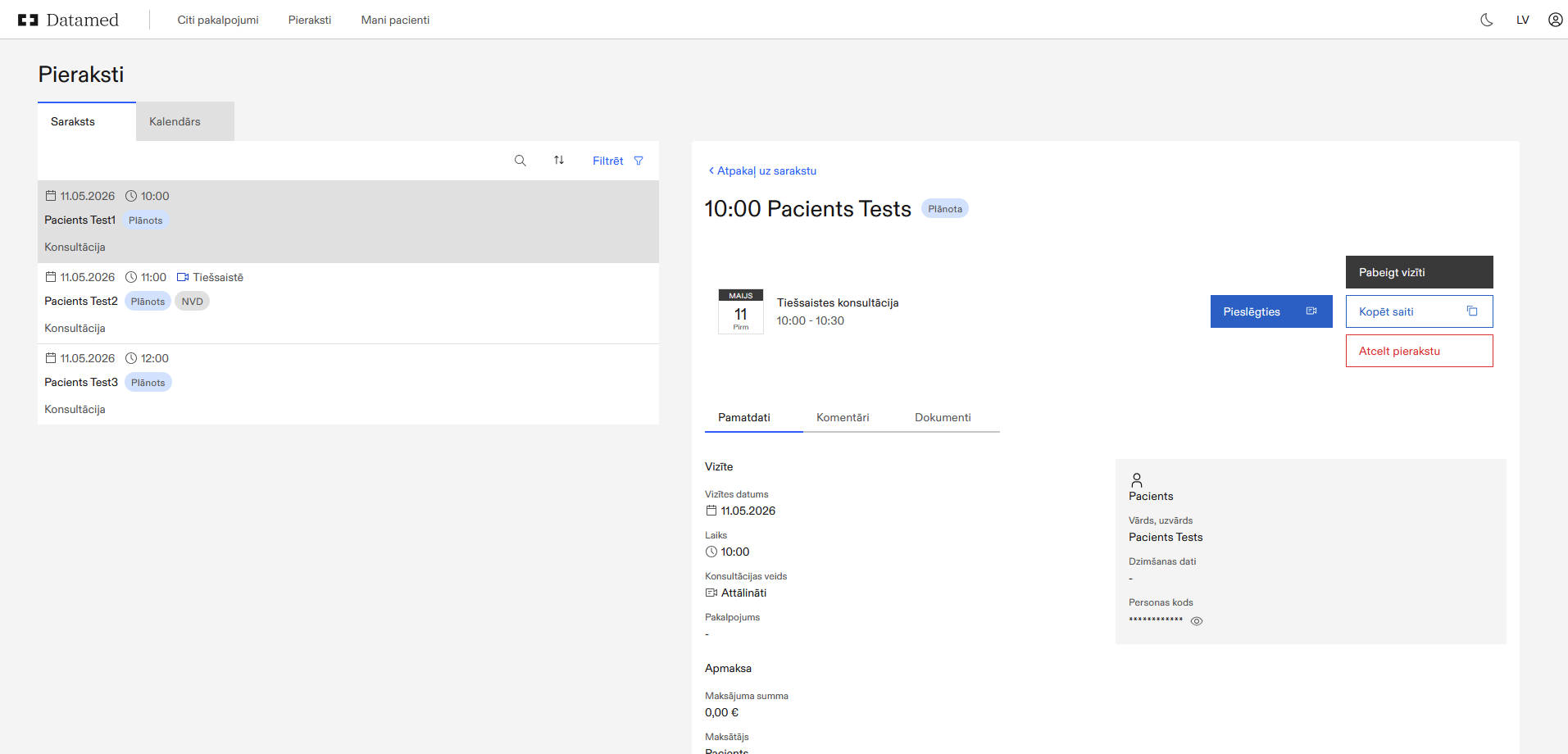This screenshot has height=754, width=1568.
Task: Click the Plānota status badge in header
Action: tap(945, 209)
